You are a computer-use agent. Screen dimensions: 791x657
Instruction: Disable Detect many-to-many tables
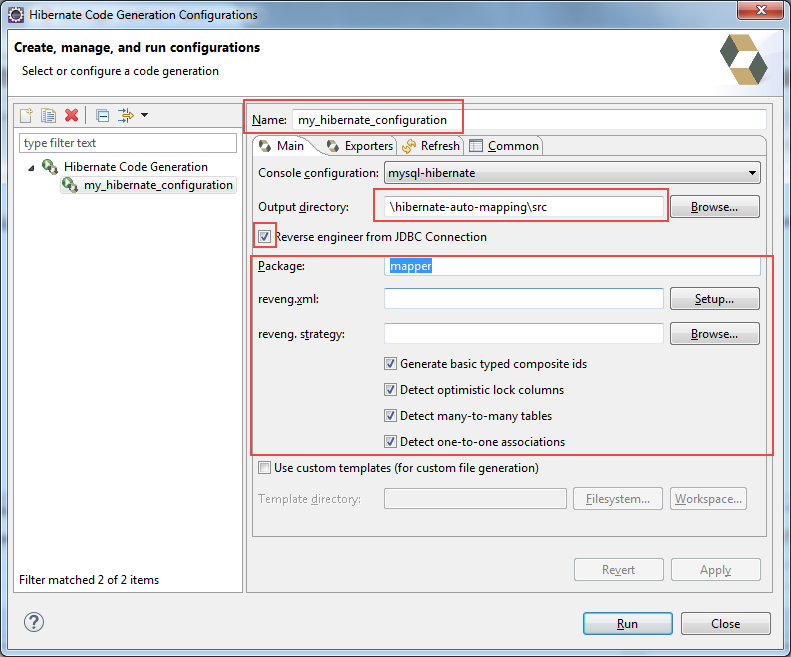click(391, 416)
